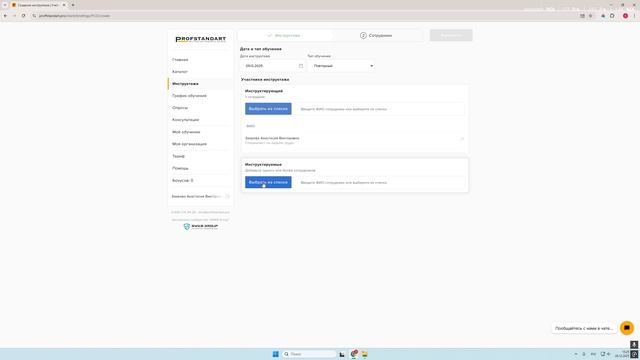Switch to first step tab with checkmark

[284, 36]
